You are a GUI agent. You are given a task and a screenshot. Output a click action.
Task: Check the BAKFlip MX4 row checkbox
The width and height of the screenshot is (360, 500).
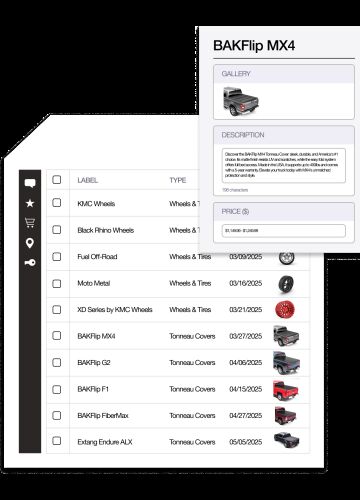pos(57,335)
